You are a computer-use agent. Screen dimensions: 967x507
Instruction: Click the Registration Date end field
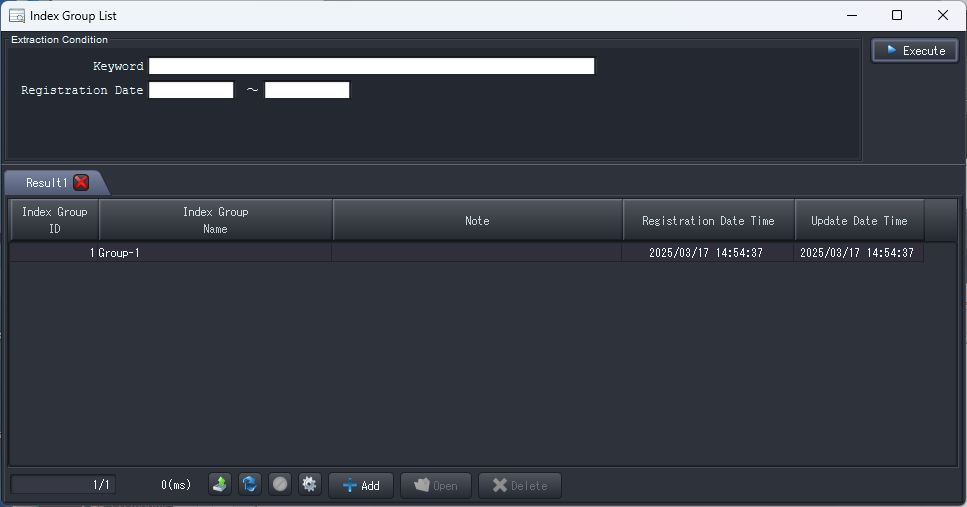(307, 90)
